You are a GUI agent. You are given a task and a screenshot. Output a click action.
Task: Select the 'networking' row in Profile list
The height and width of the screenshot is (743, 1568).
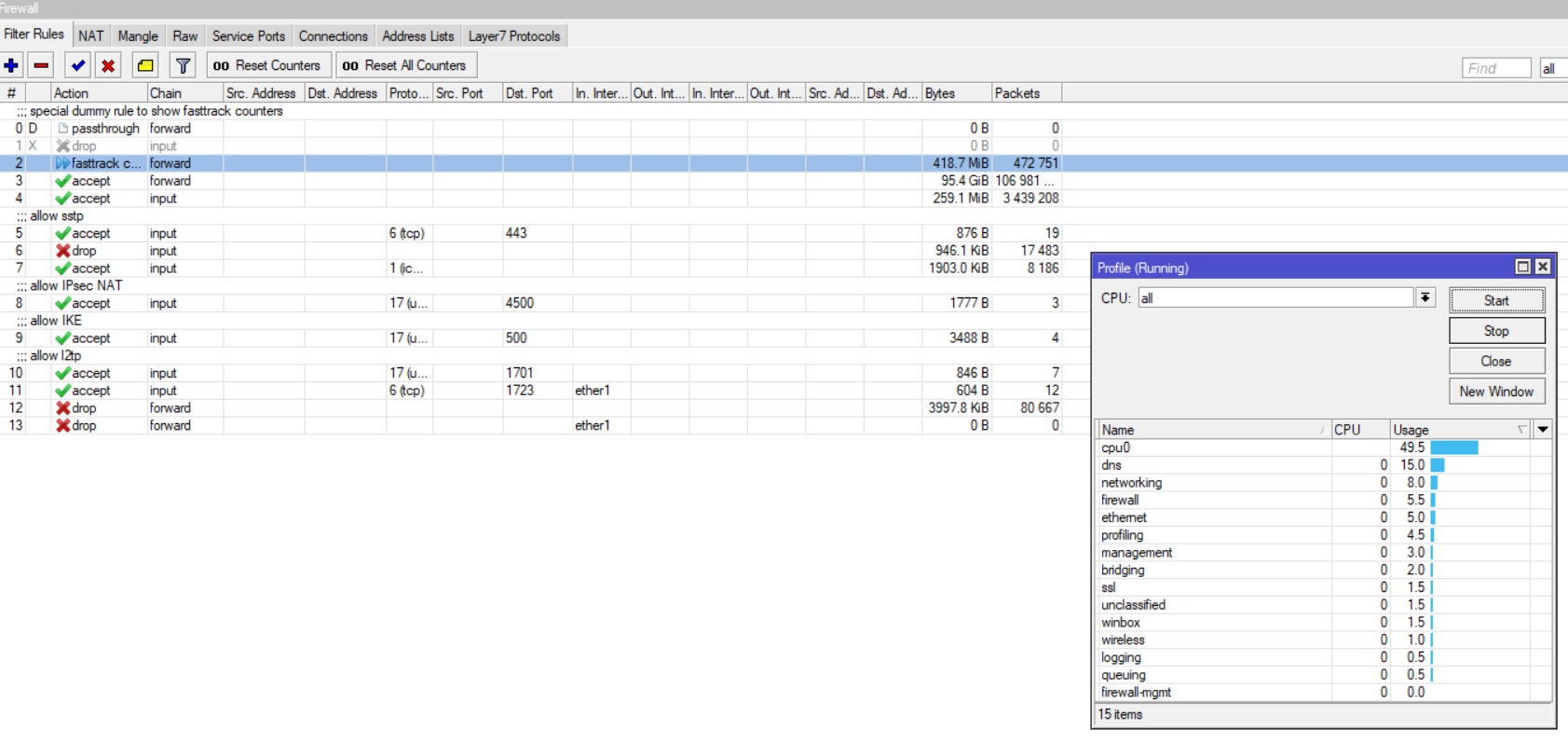pos(1324,483)
